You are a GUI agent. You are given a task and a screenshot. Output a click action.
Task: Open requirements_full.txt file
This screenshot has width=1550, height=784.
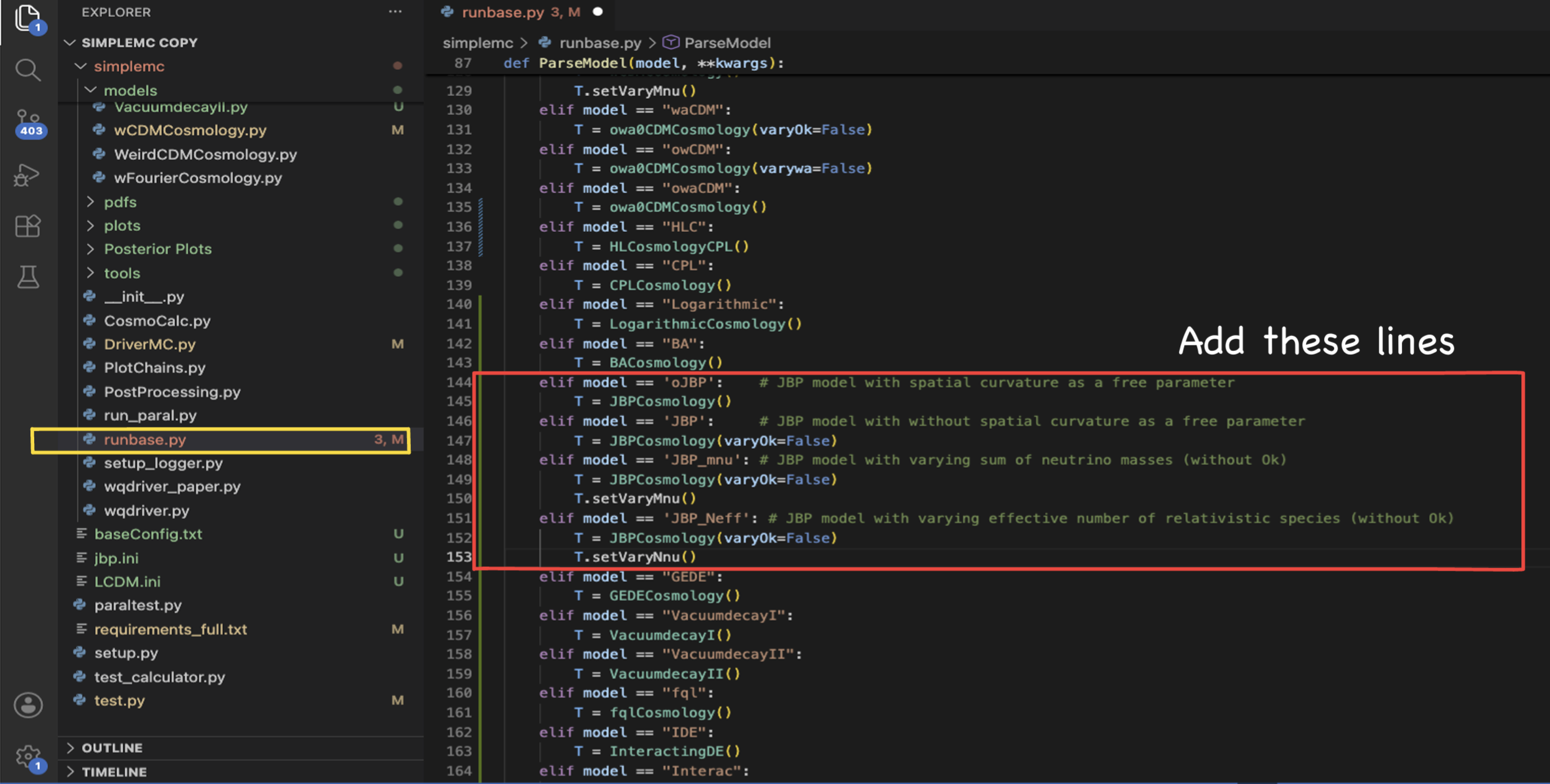point(171,630)
